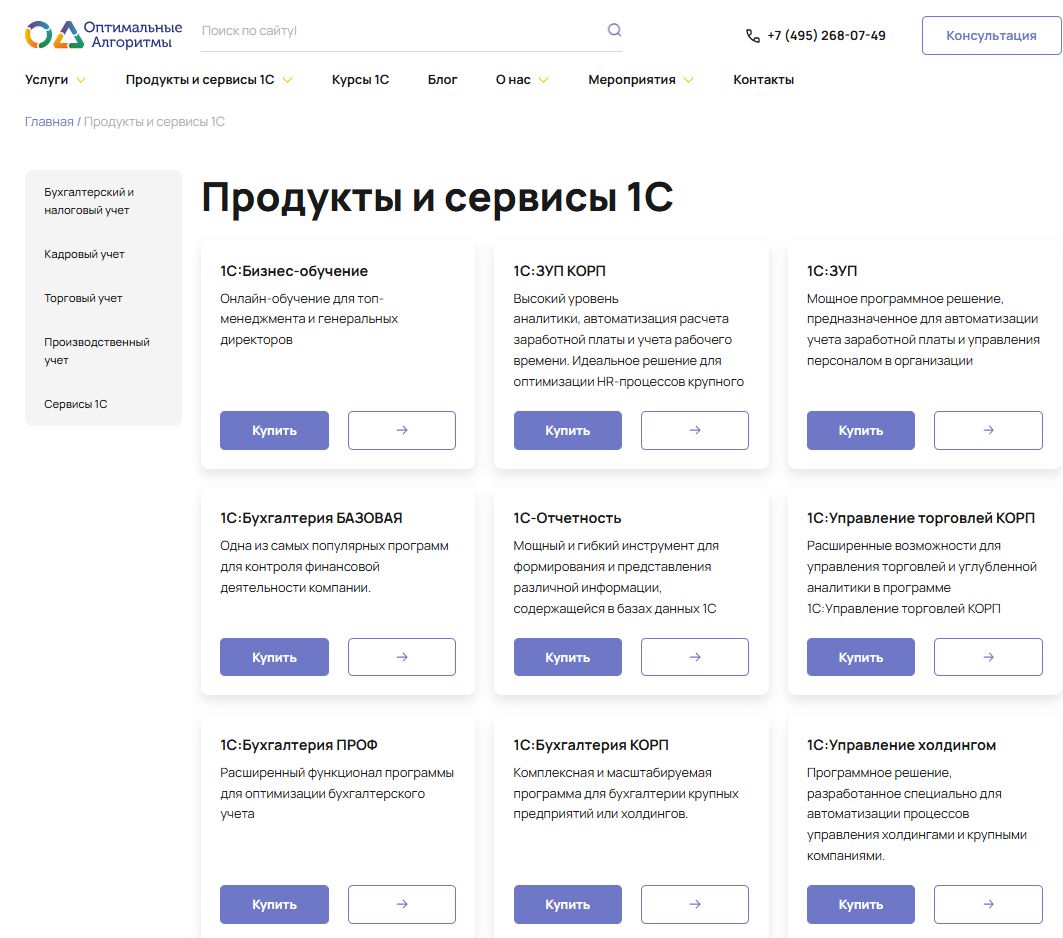Open details via arrow on 1С:Бизнес-обучение card
The height and width of the screenshot is (938, 1063).
(401, 430)
